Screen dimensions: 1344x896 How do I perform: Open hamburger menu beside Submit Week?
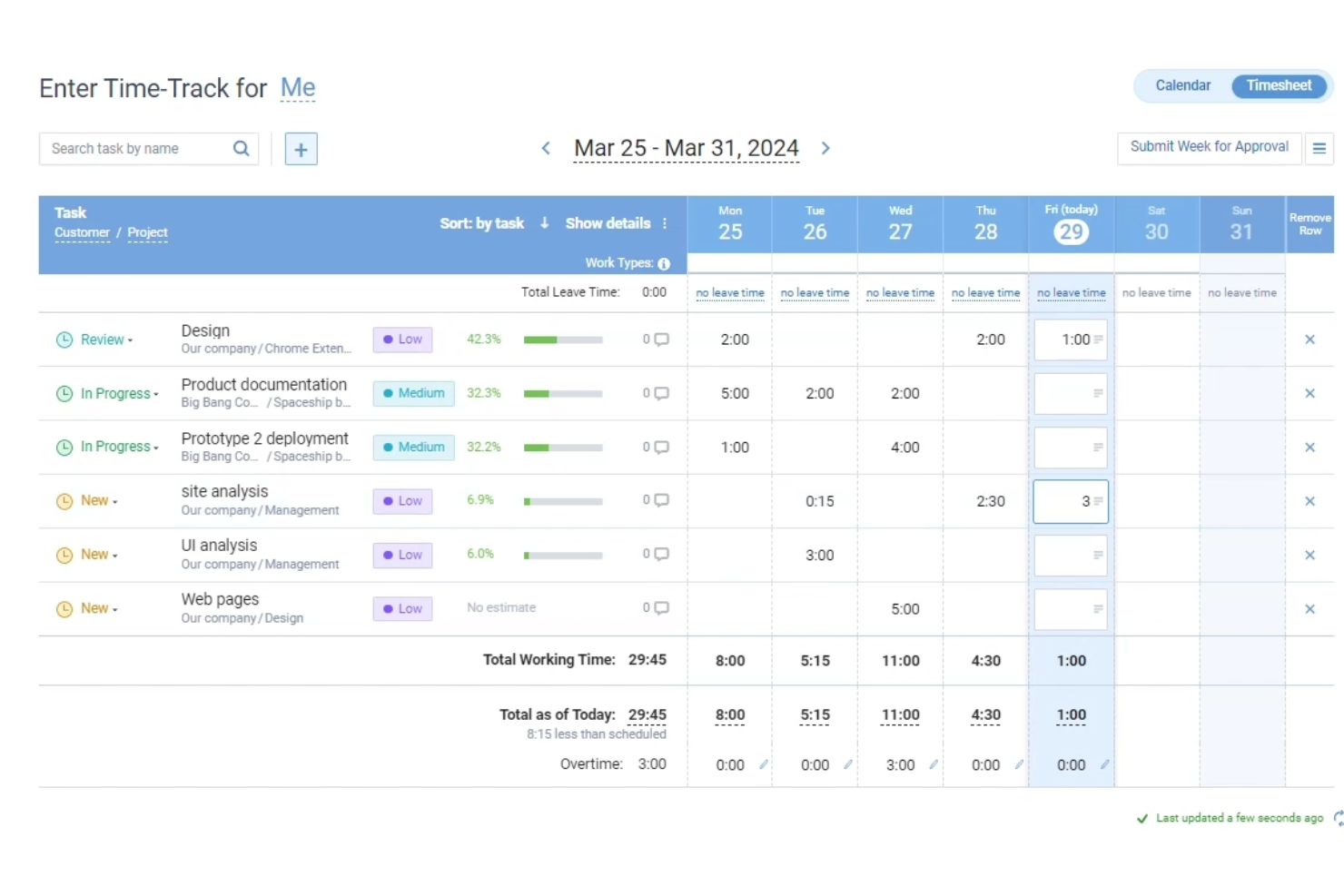[1319, 148]
